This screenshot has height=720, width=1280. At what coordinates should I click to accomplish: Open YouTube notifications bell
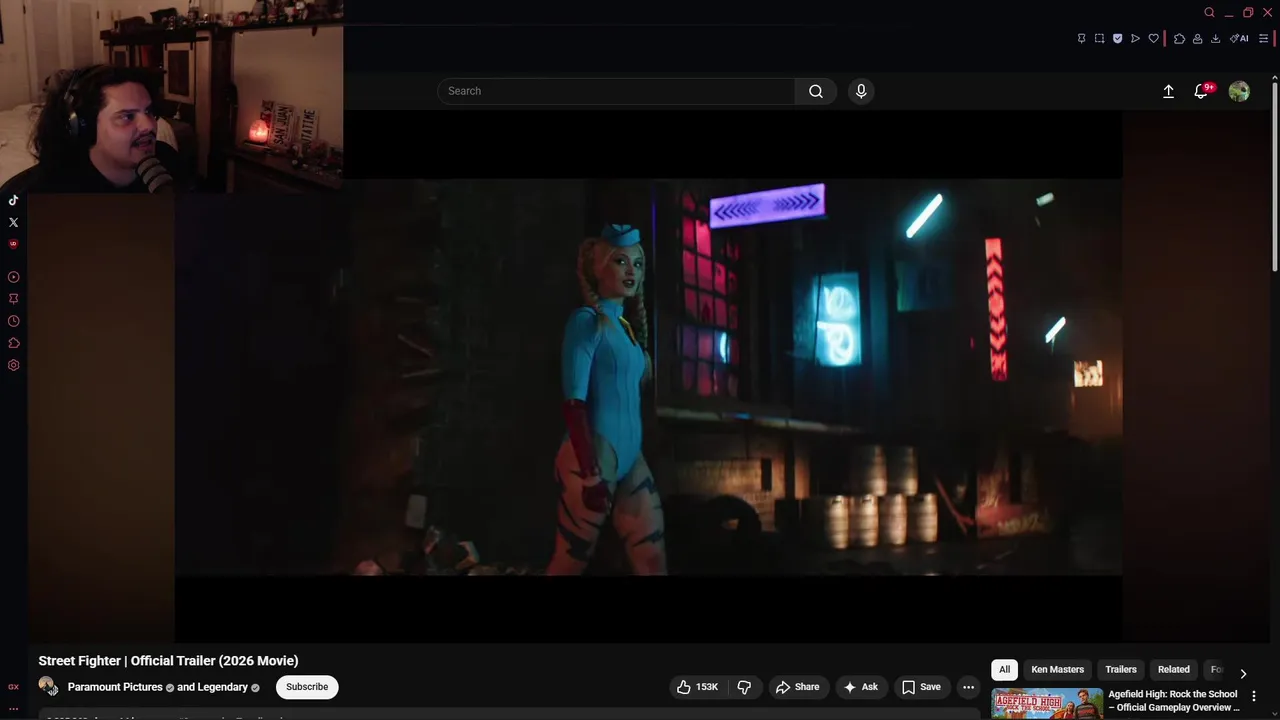(x=1201, y=91)
